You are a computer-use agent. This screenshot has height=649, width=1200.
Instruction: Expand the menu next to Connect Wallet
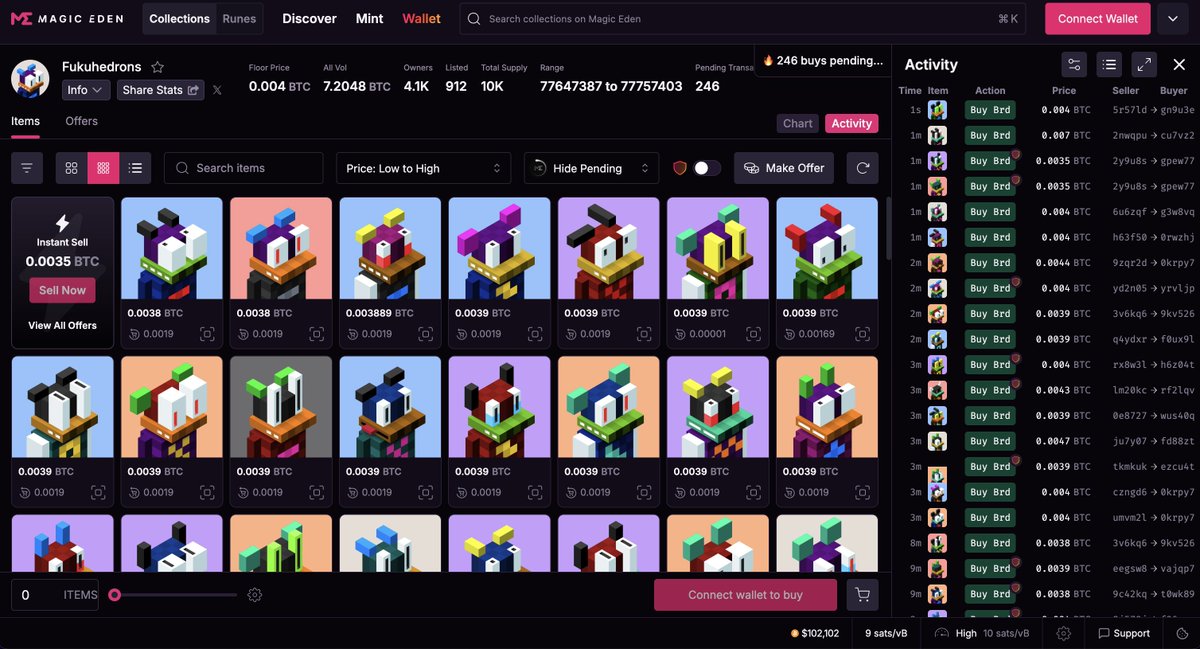(x=1173, y=19)
